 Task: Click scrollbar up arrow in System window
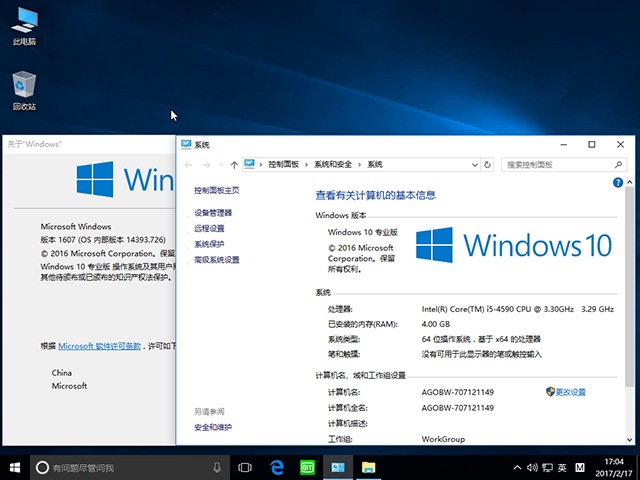(629, 182)
